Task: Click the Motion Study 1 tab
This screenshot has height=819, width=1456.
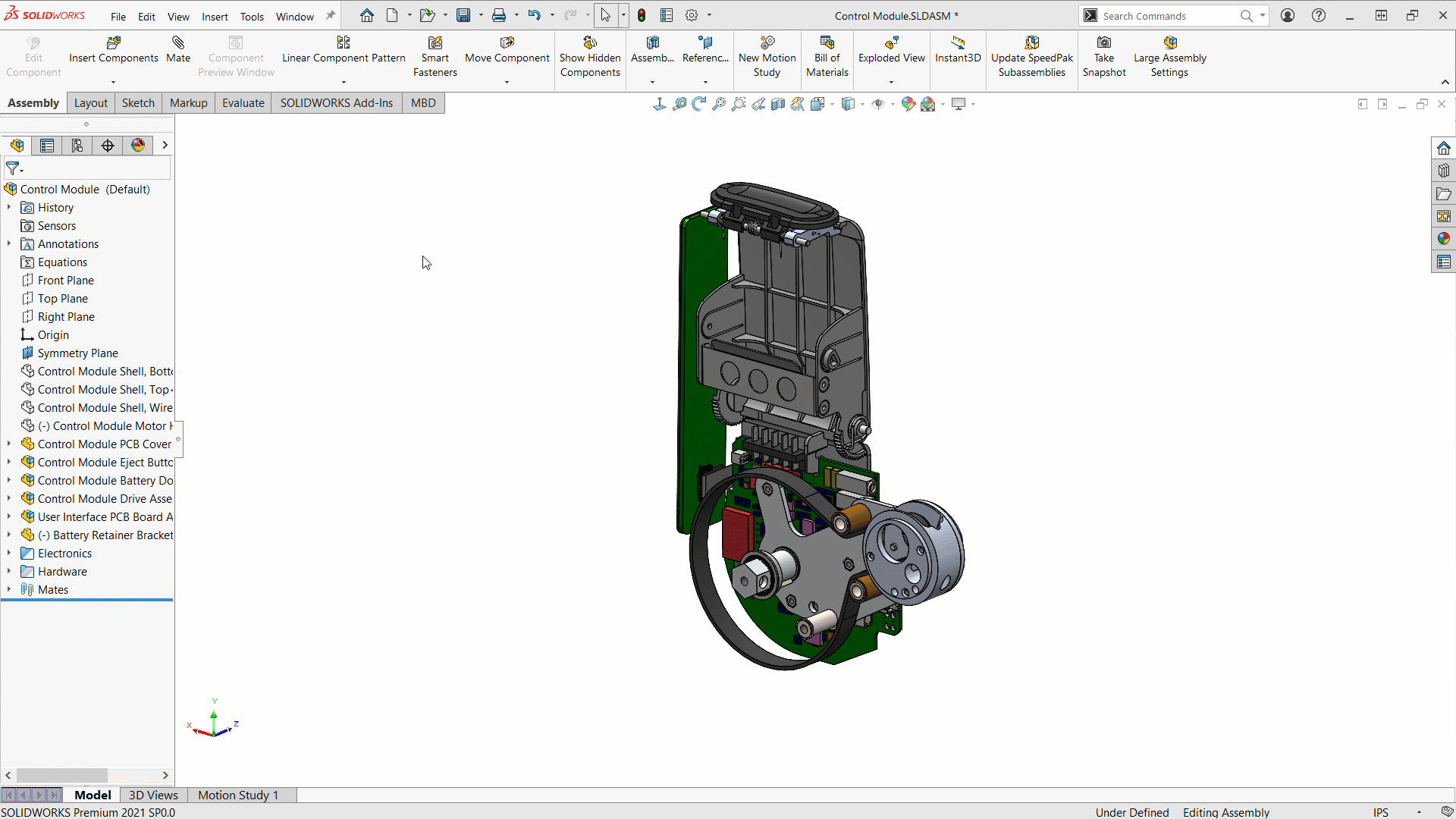Action: click(238, 794)
